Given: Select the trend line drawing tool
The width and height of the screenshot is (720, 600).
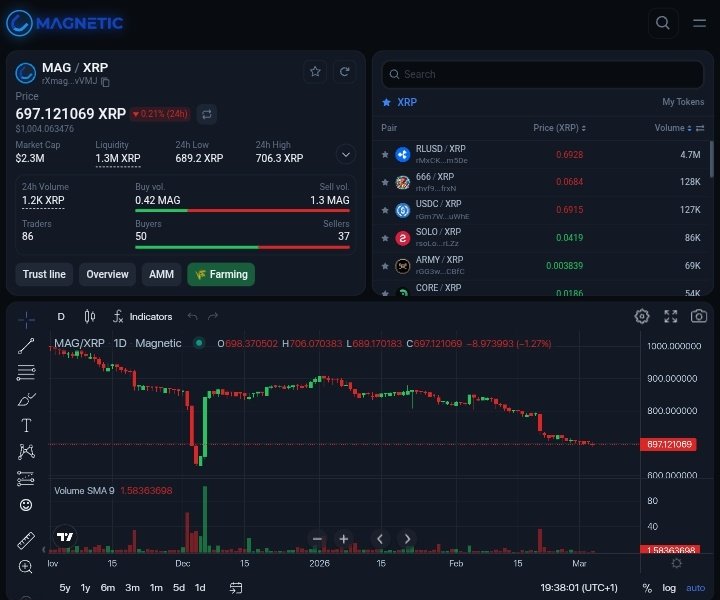Looking at the screenshot, I should pos(26,346).
